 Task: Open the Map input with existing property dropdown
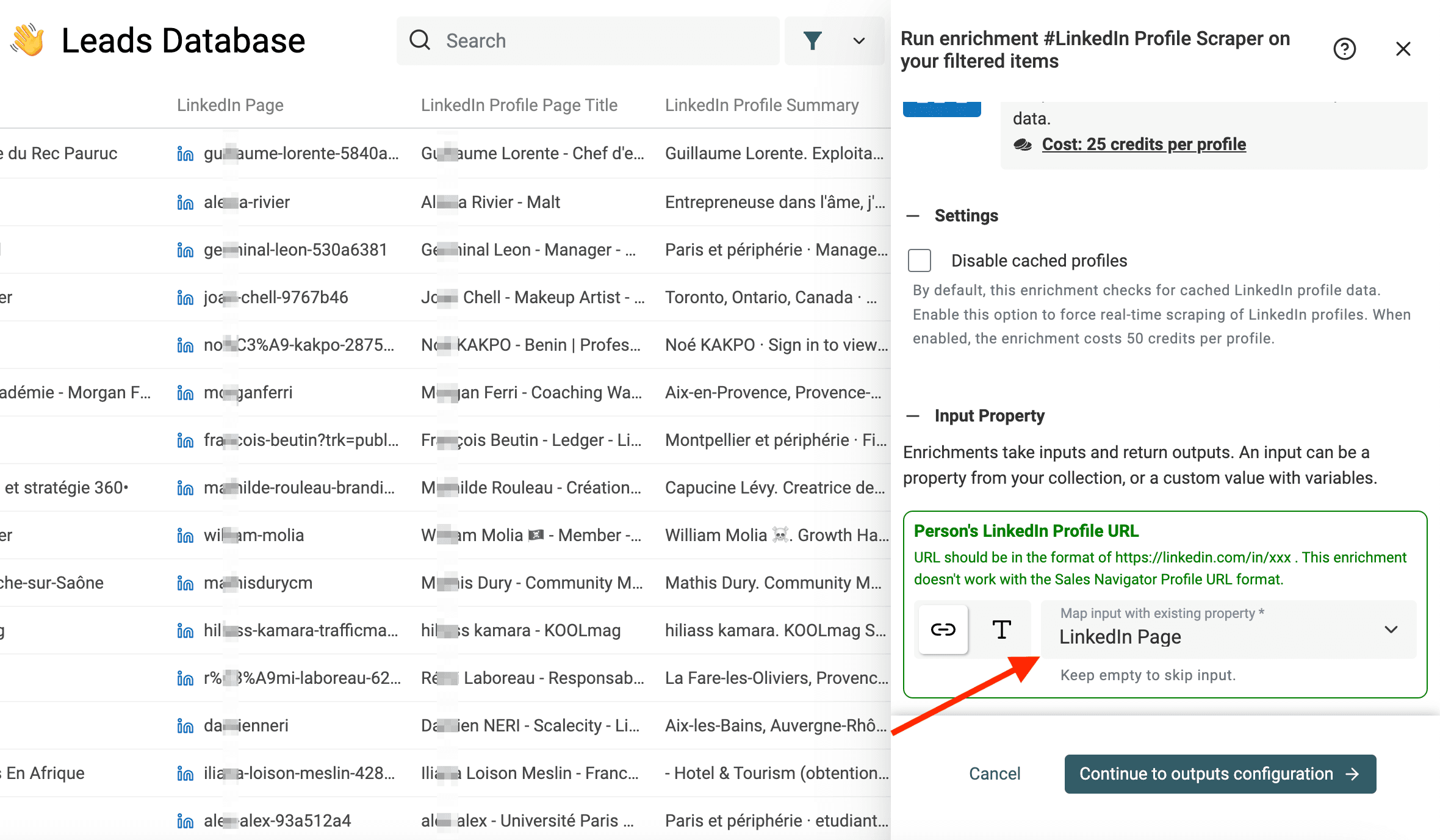coord(1228,629)
